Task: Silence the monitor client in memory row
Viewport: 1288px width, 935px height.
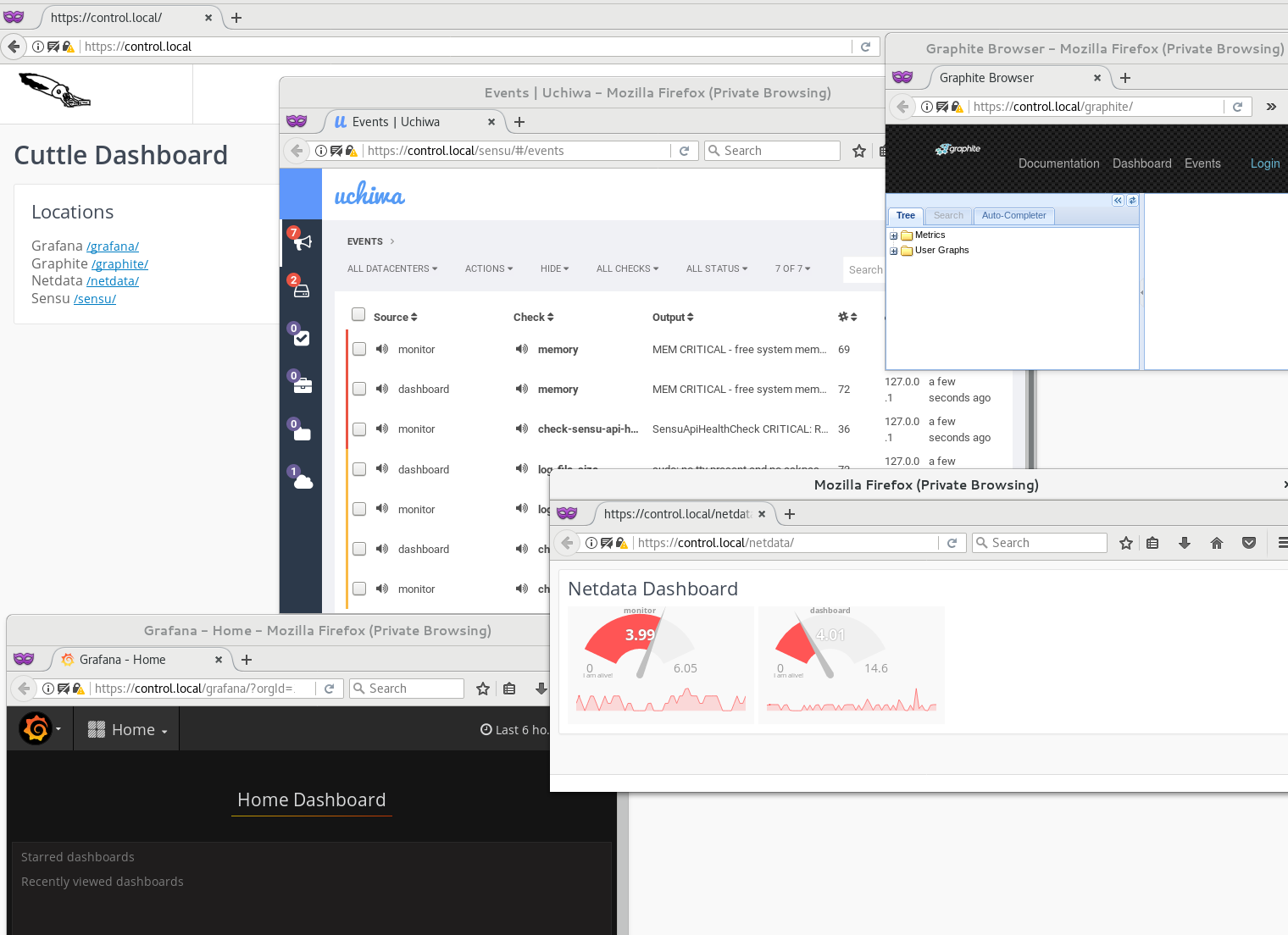Action: pos(382,349)
